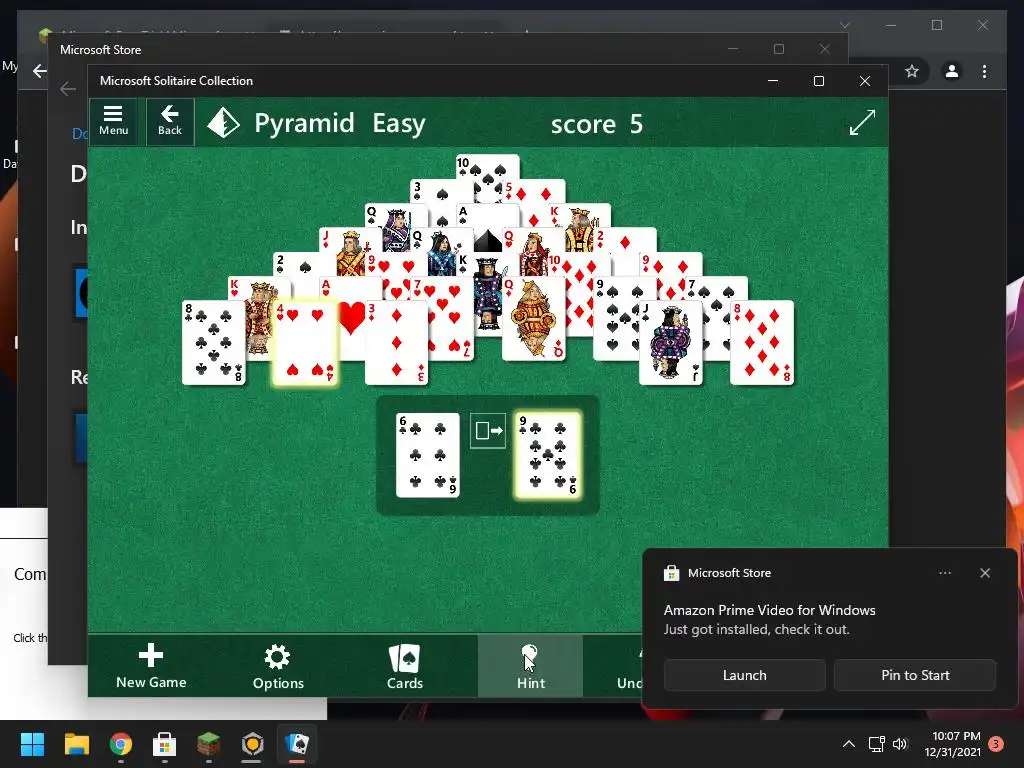Open the Cards deck selection icon
1024x768 pixels.
[405, 667]
